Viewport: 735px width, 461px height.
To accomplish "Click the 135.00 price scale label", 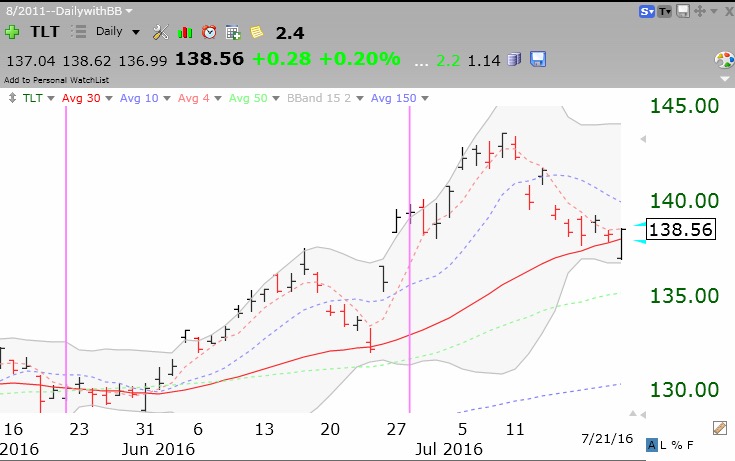I will (x=684, y=296).
